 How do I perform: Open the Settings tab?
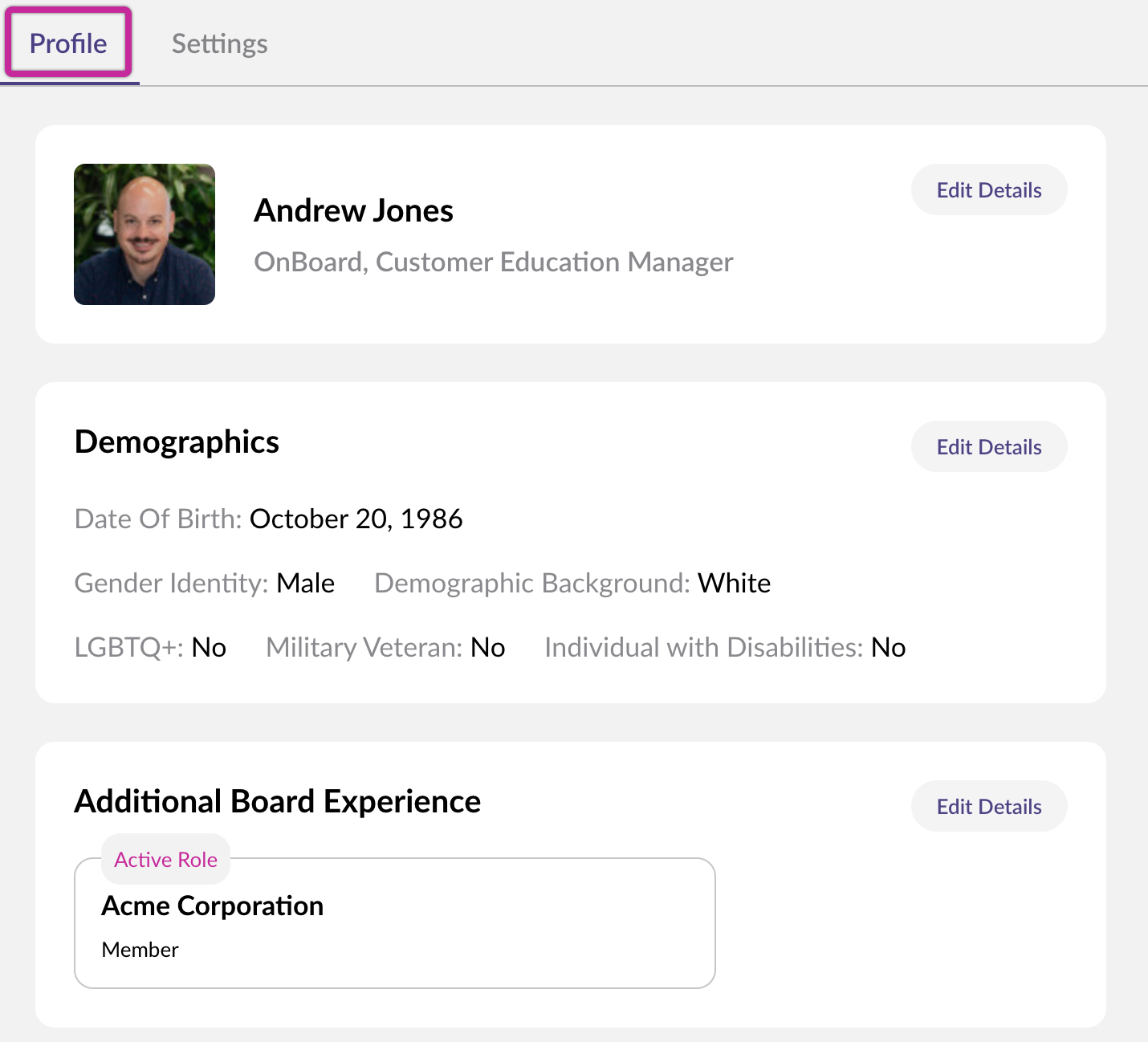click(220, 43)
